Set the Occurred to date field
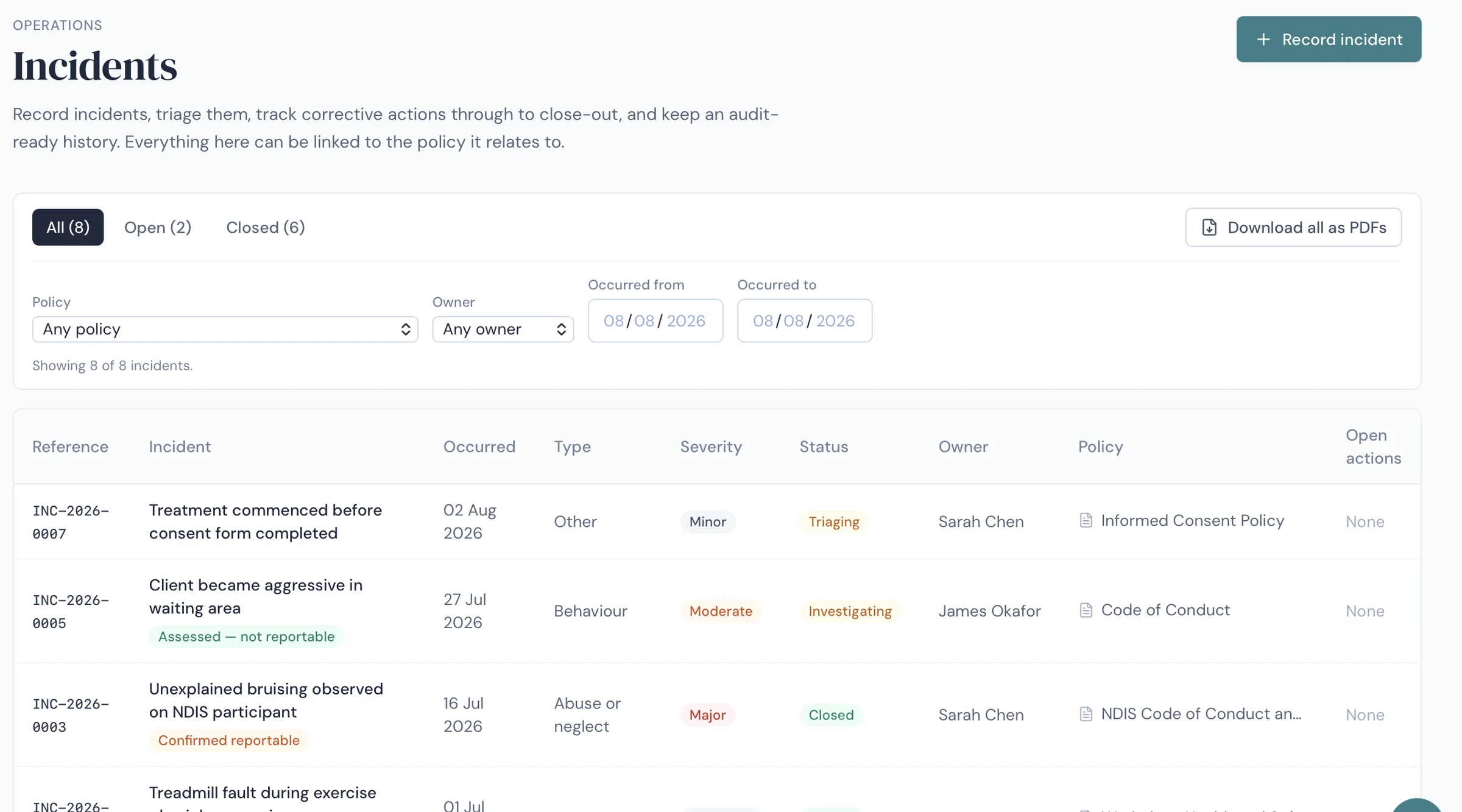The width and height of the screenshot is (1462, 812). tap(805, 320)
